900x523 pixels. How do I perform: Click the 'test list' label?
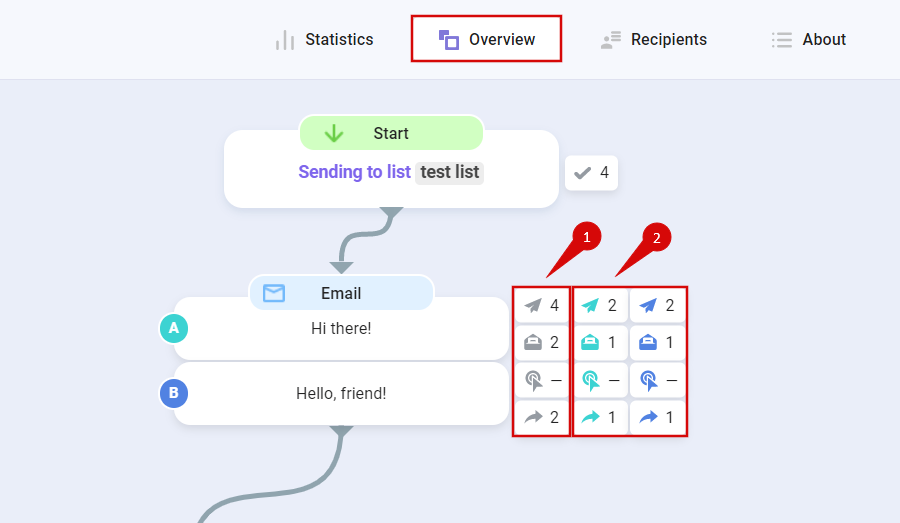coord(449,172)
